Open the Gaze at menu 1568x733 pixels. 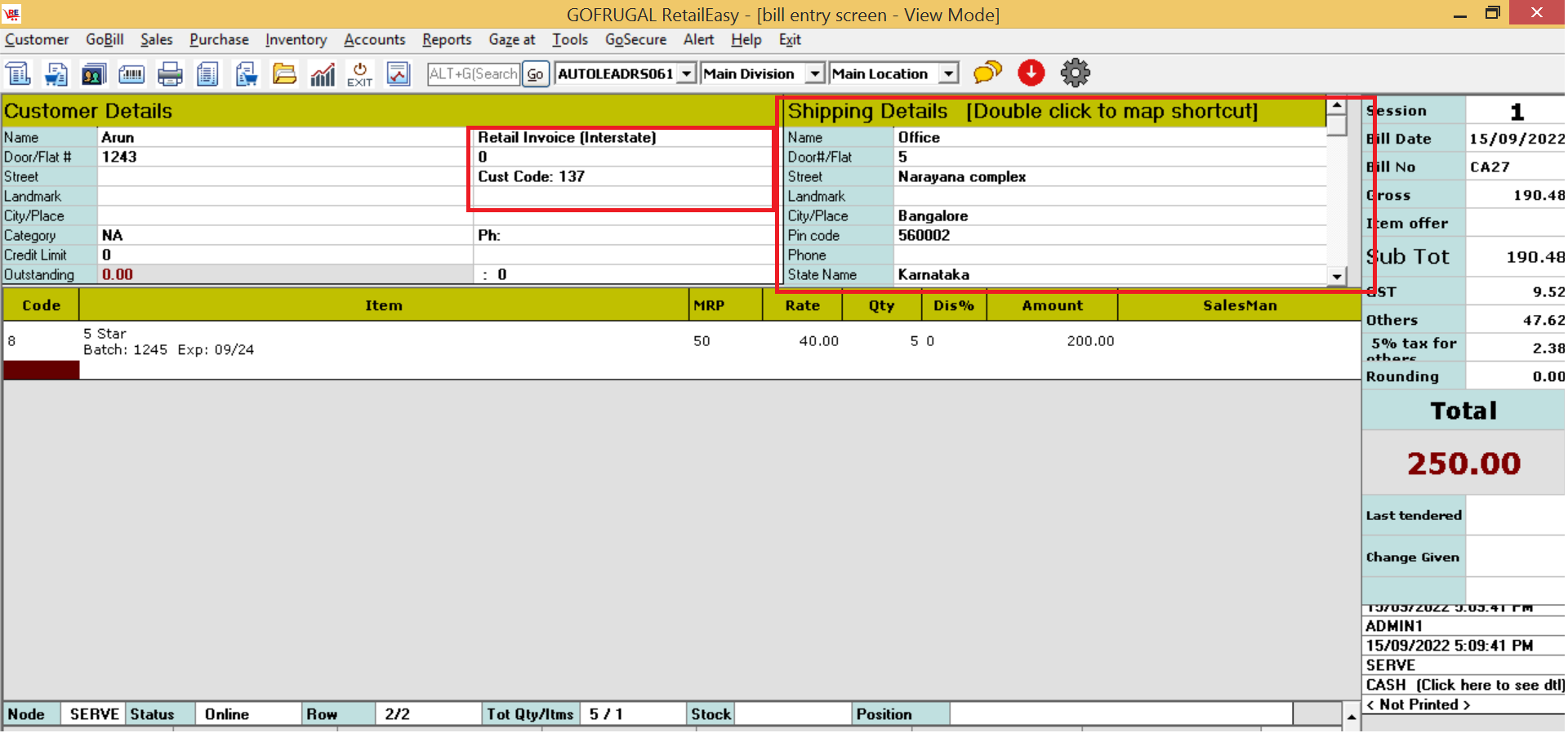512,39
